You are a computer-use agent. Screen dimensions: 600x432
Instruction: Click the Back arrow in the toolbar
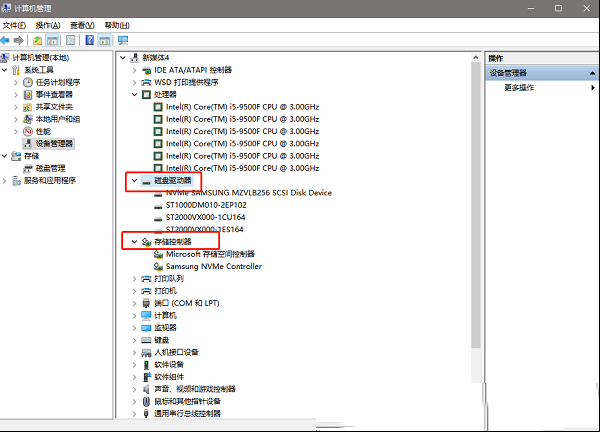[x=7, y=41]
